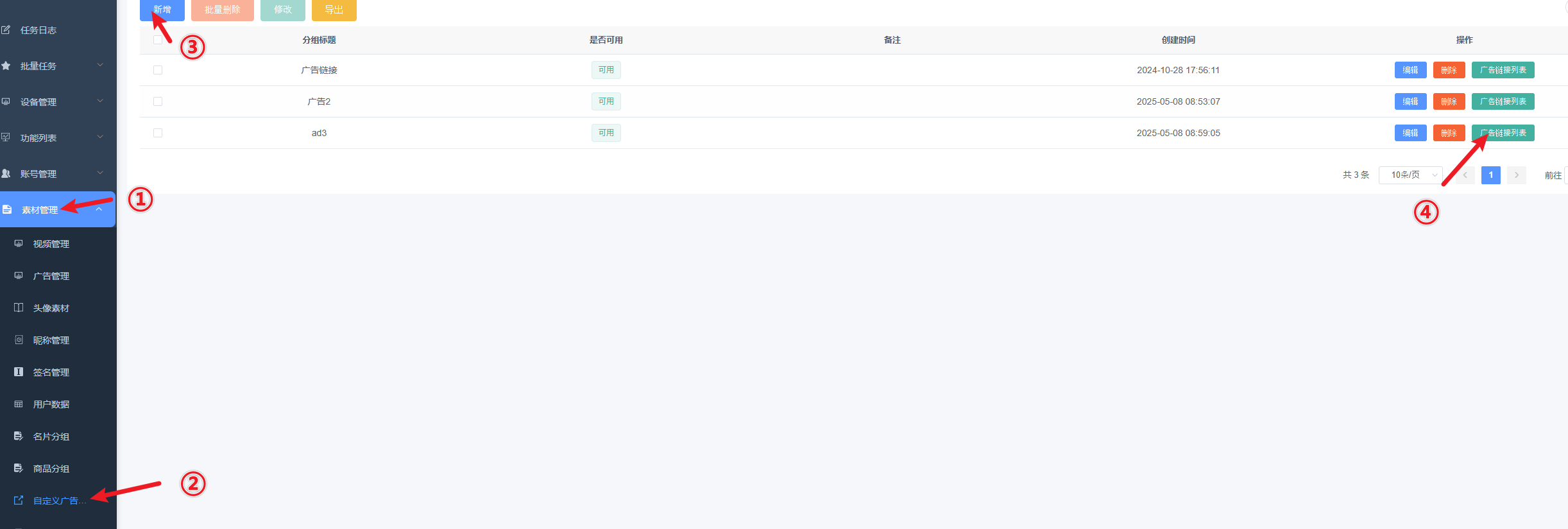Click the external link icon beside 自定义广告
This screenshot has height=529, width=1568.
coord(19,500)
